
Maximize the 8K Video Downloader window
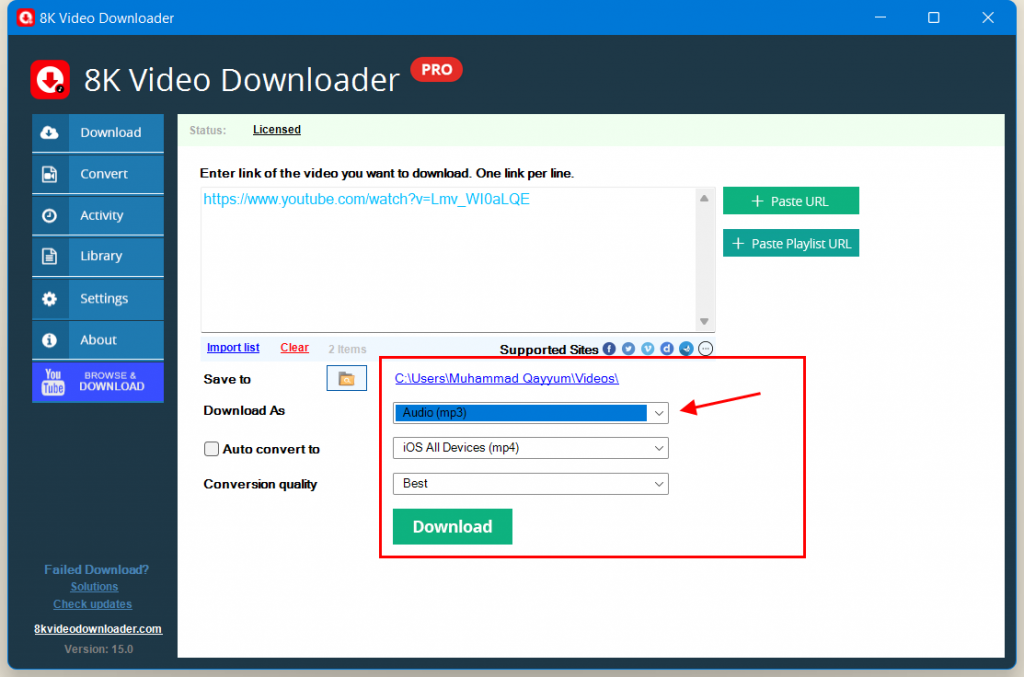pos(934,18)
